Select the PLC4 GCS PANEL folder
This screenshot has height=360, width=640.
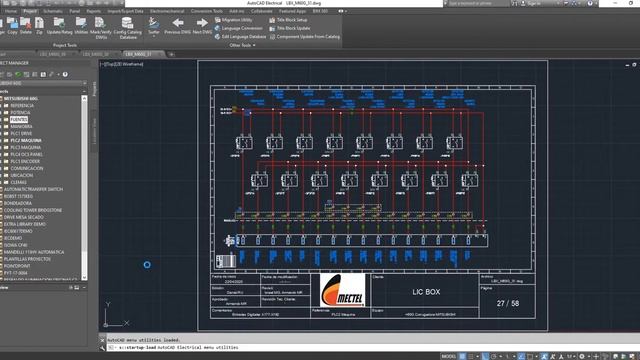coord(26,154)
